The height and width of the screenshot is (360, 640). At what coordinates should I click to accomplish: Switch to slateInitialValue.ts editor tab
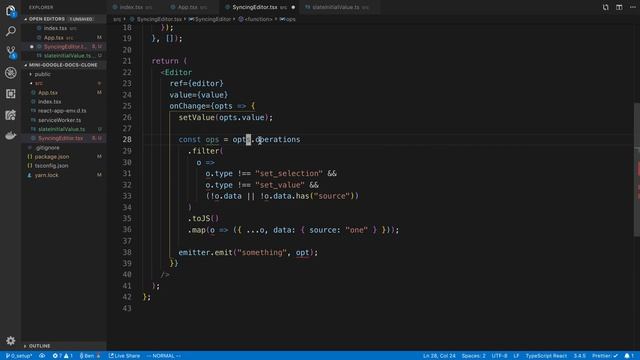(x=339, y=7)
